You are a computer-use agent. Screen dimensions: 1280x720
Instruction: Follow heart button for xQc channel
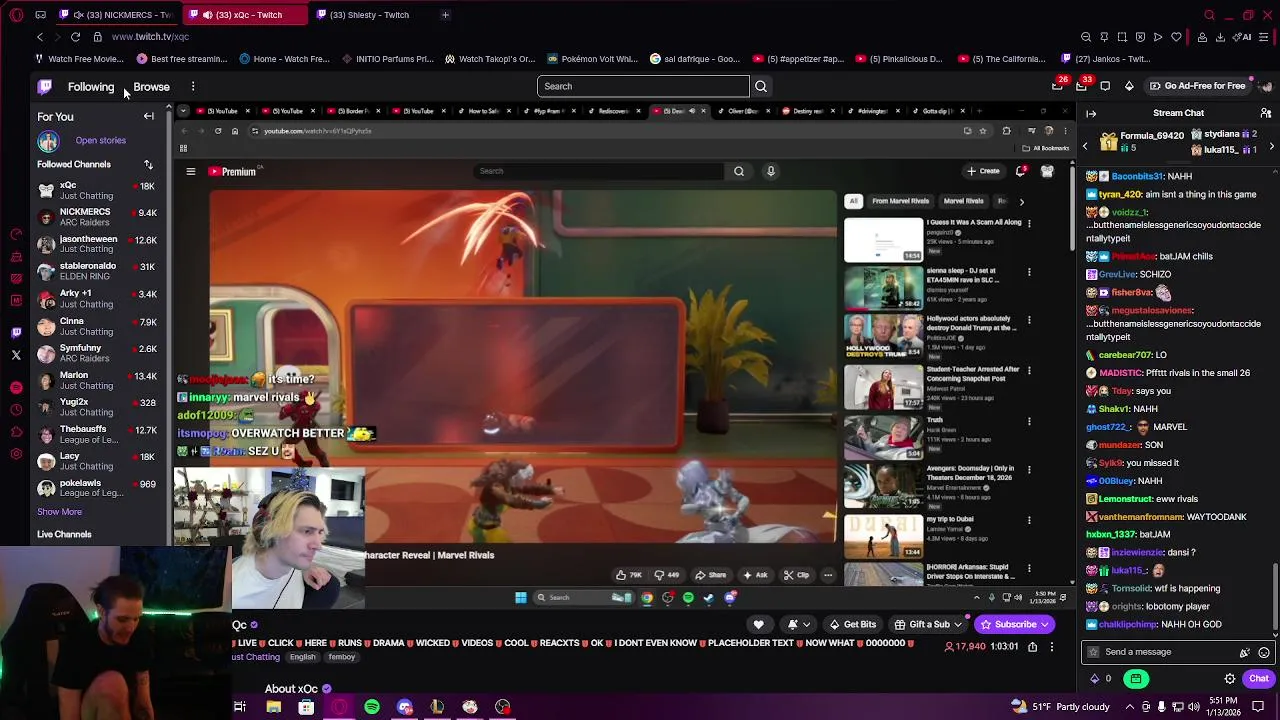tap(759, 625)
